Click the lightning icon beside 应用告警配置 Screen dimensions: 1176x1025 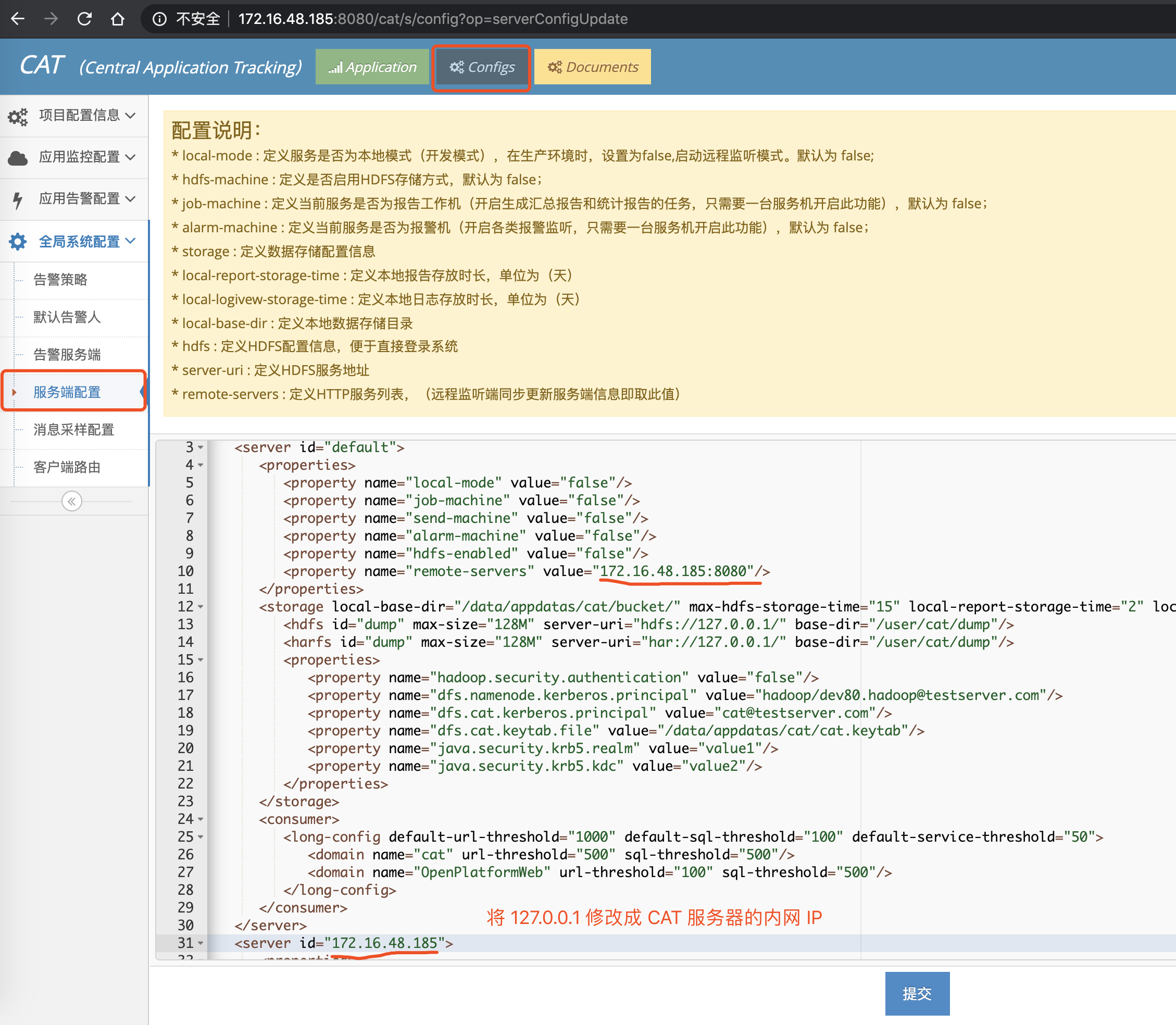pos(18,199)
